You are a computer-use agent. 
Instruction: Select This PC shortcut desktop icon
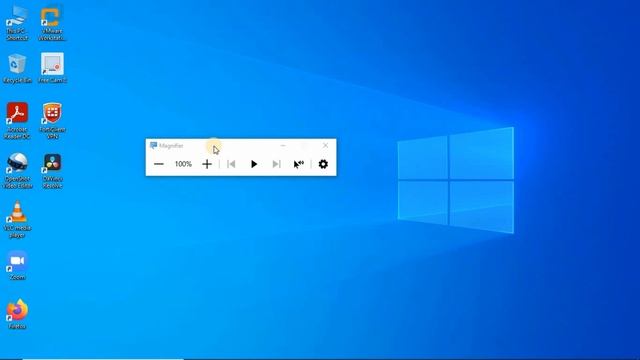pyautogui.click(x=17, y=23)
